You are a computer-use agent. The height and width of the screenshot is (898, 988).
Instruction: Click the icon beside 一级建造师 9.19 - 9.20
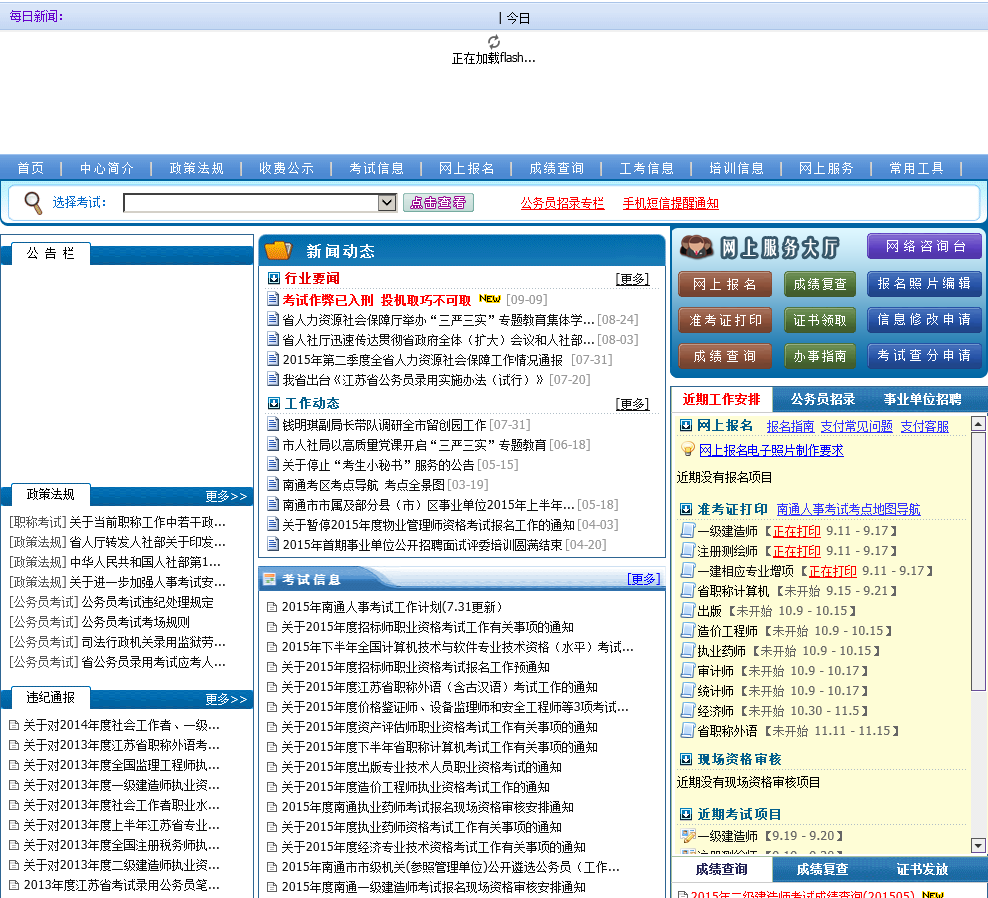[x=688, y=836]
